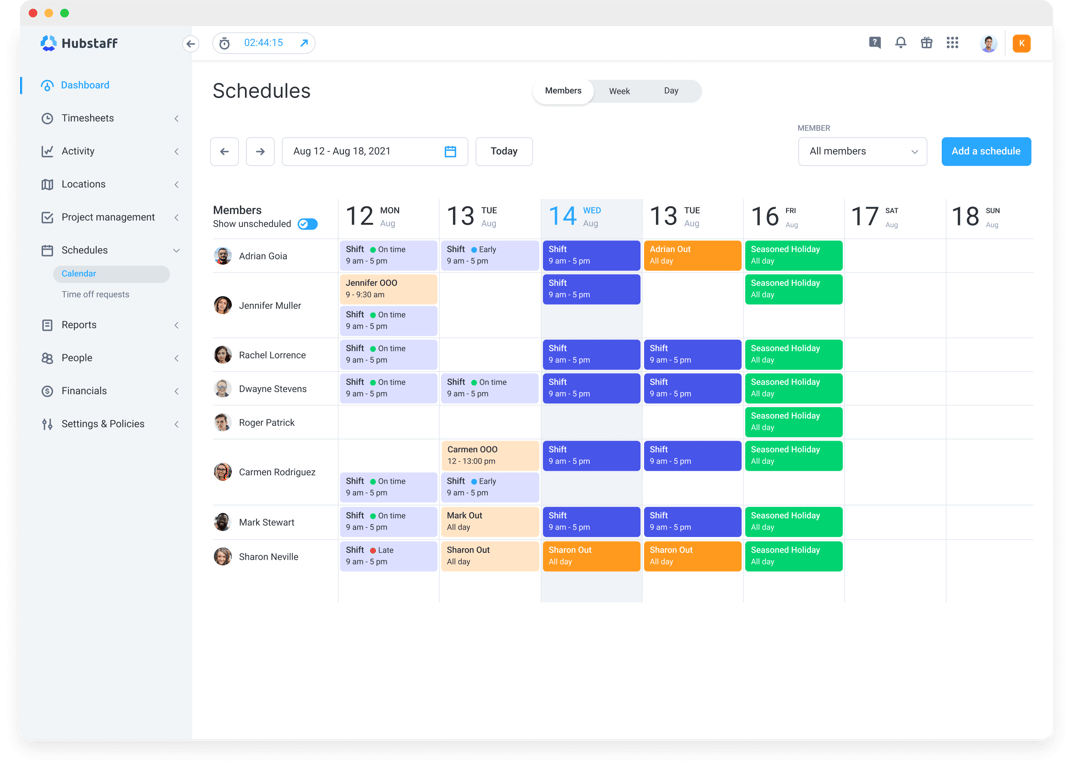Click the external link arrow next to the timer
Image resolution: width=1073 pixels, height=768 pixels.
pos(304,43)
